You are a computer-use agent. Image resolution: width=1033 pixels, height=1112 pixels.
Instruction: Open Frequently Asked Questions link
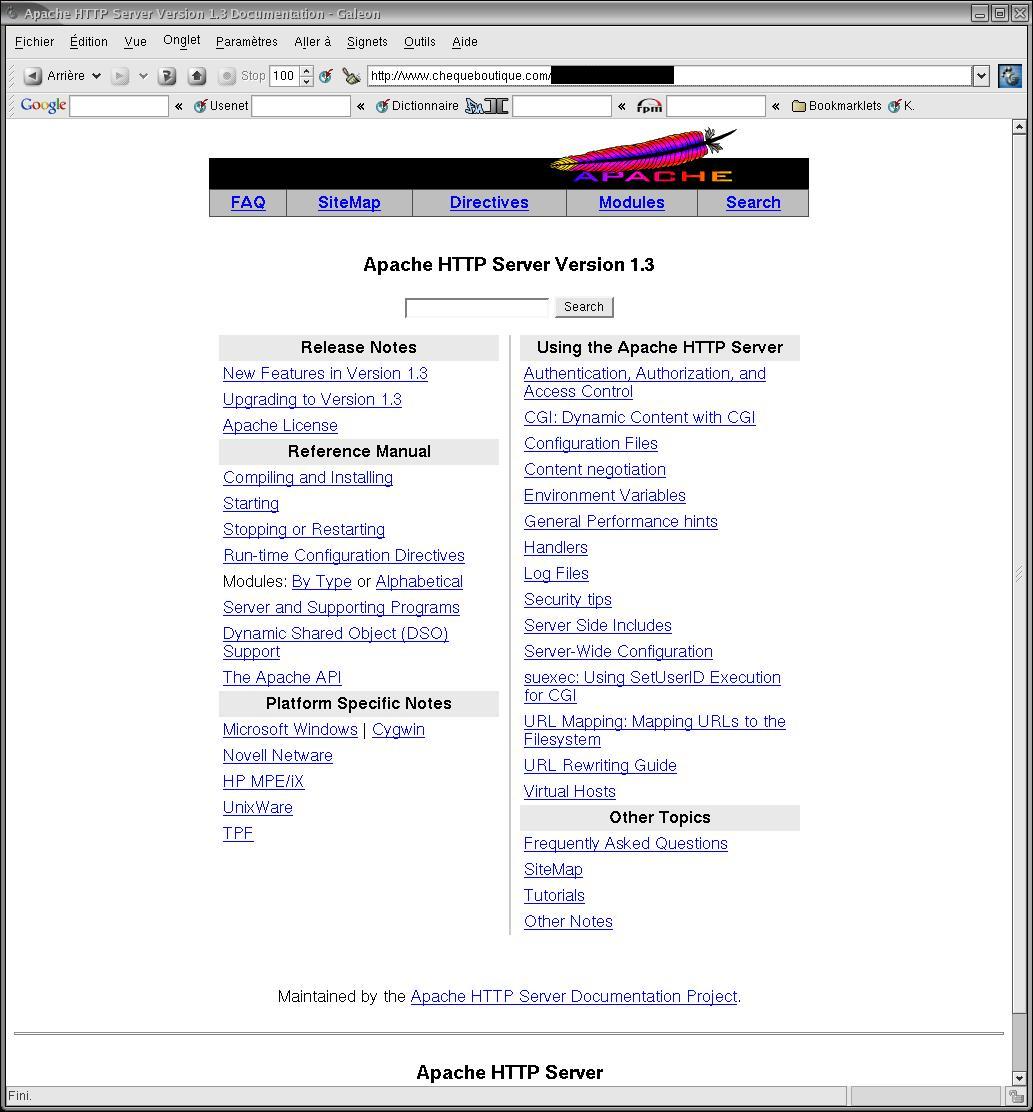pyautogui.click(x=625, y=844)
